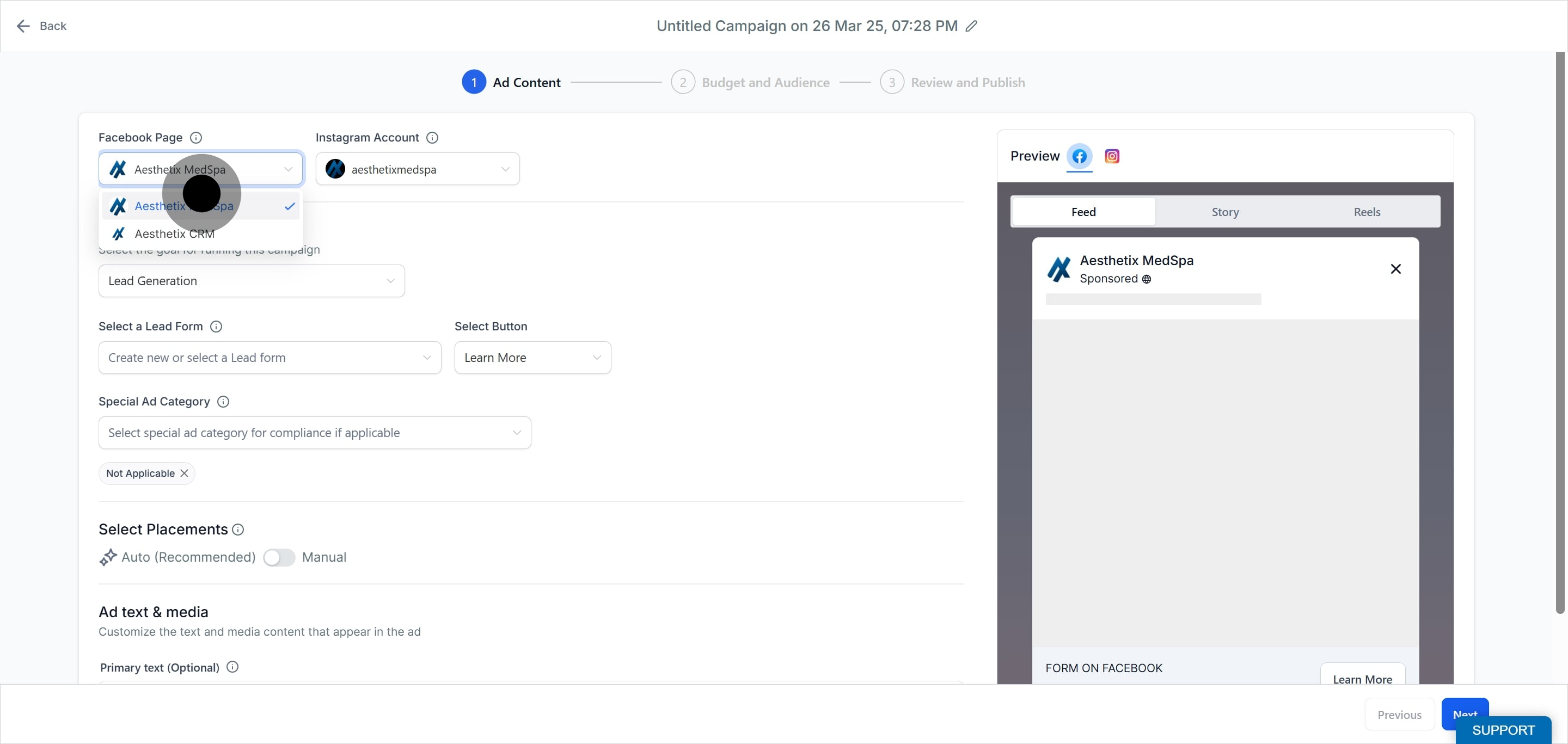Click the Previous button

(x=1399, y=715)
